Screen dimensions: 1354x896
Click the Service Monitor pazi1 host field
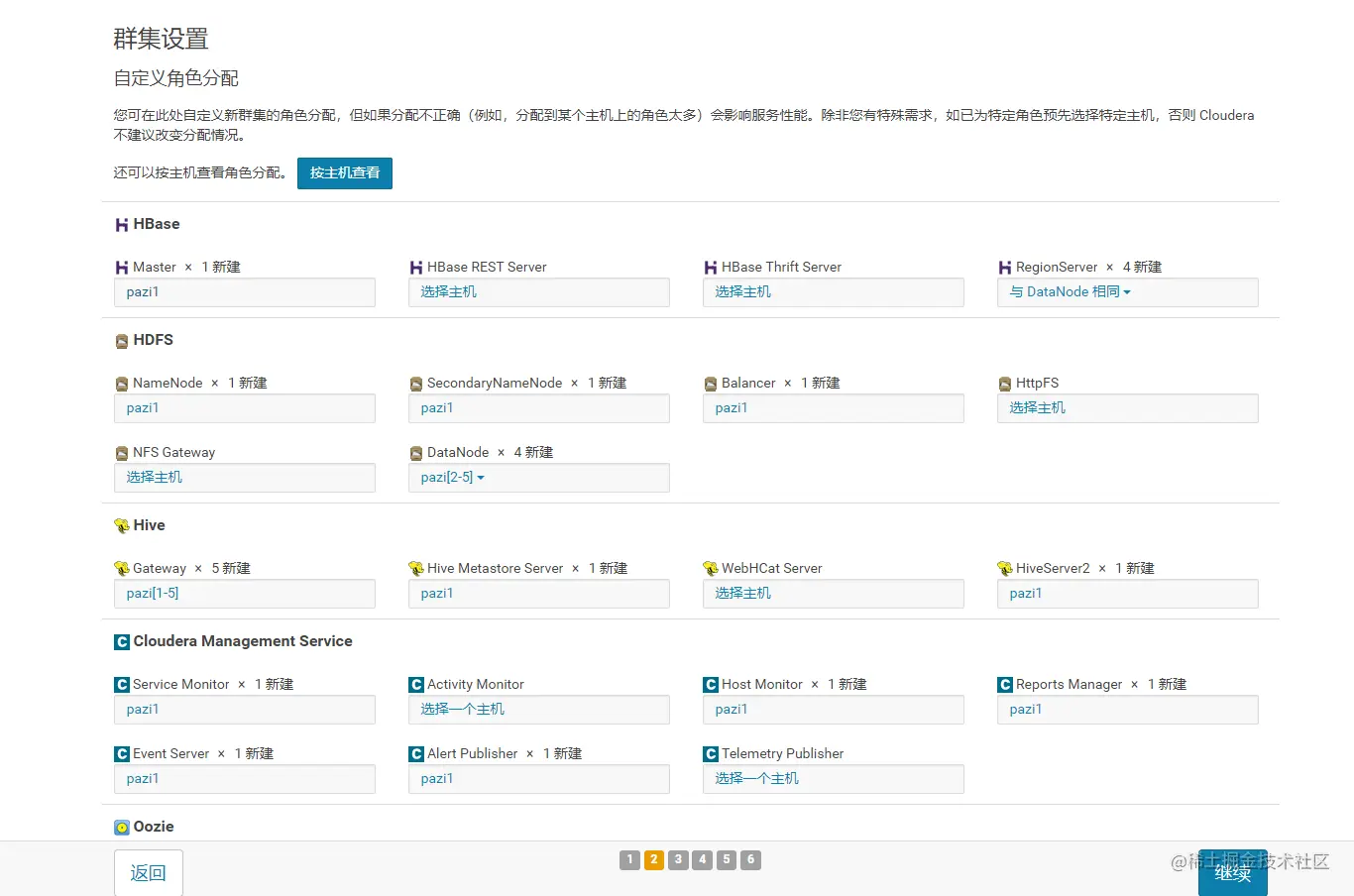coord(245,710)
